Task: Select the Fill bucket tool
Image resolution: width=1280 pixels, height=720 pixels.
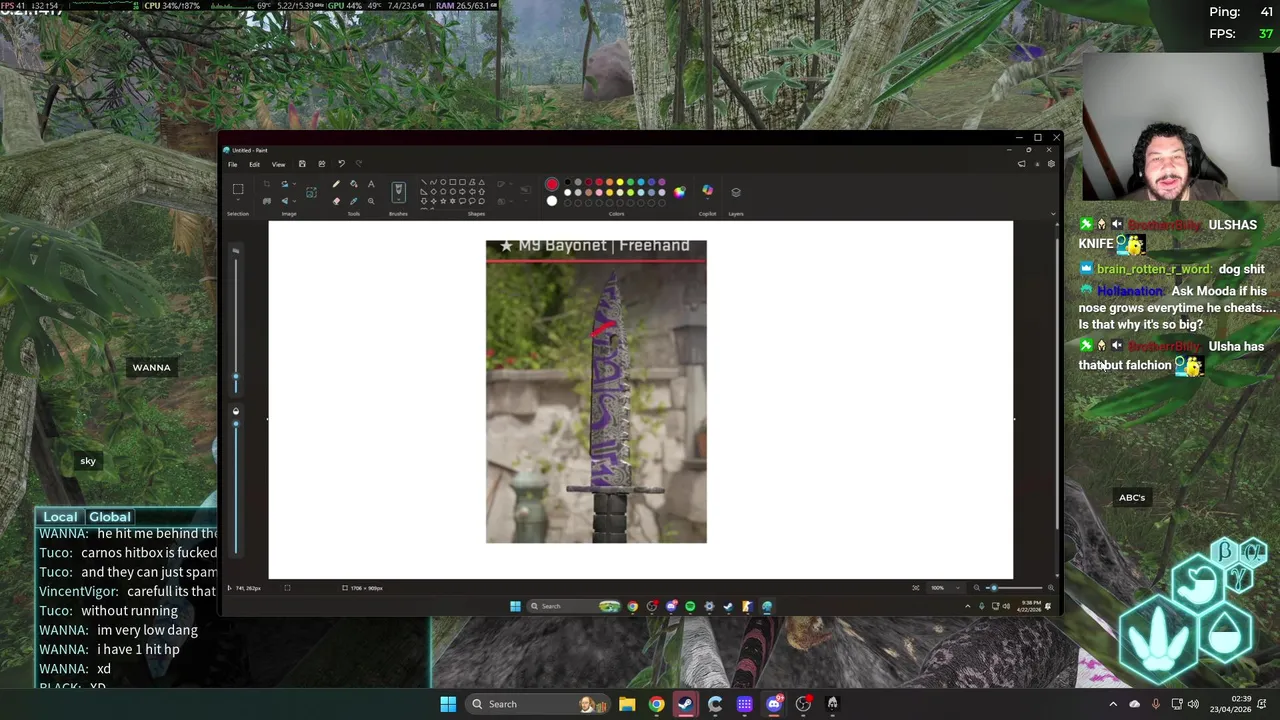Action: pyautogui.click(x=353, y=184)
